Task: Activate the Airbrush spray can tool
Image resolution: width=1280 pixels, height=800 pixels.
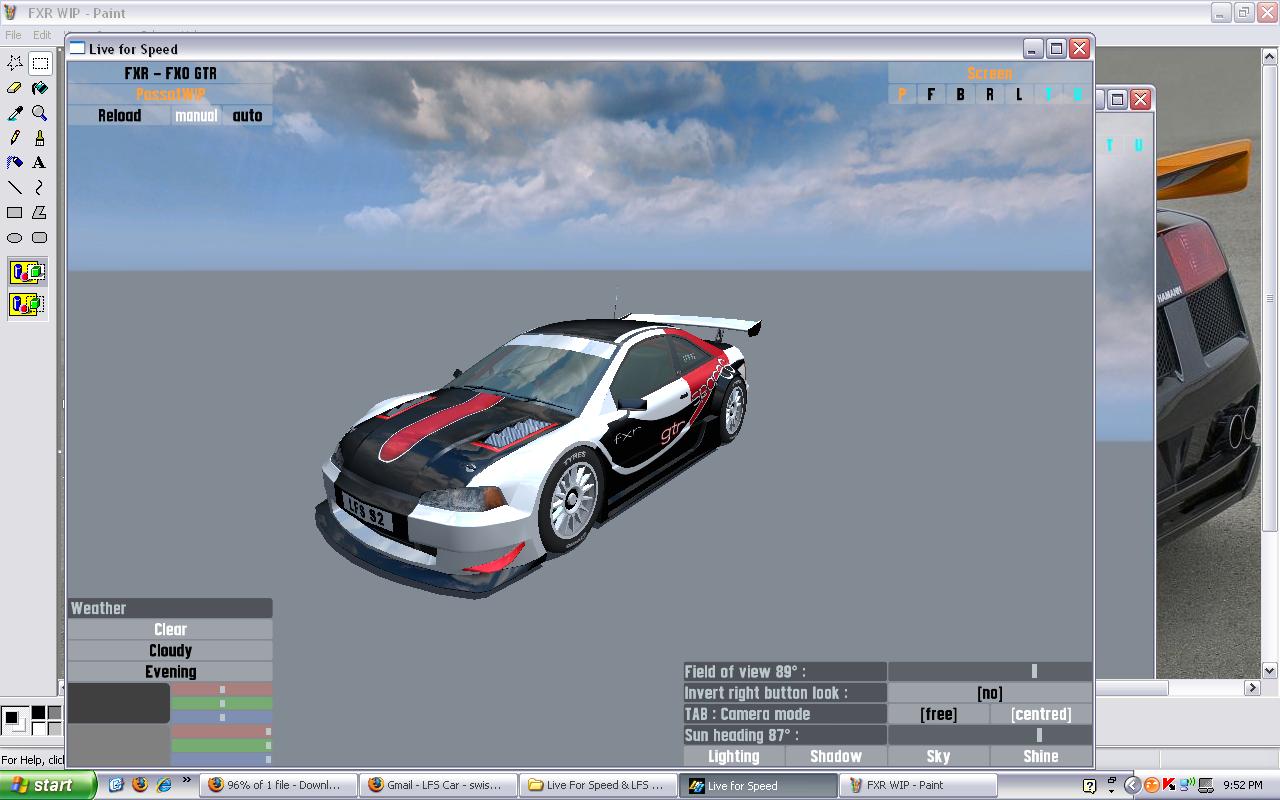Action: pos(15,163)
